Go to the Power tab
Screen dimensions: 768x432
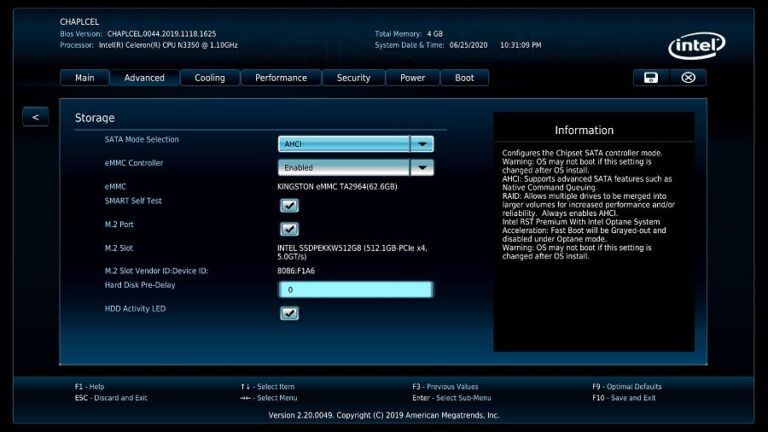412,78
